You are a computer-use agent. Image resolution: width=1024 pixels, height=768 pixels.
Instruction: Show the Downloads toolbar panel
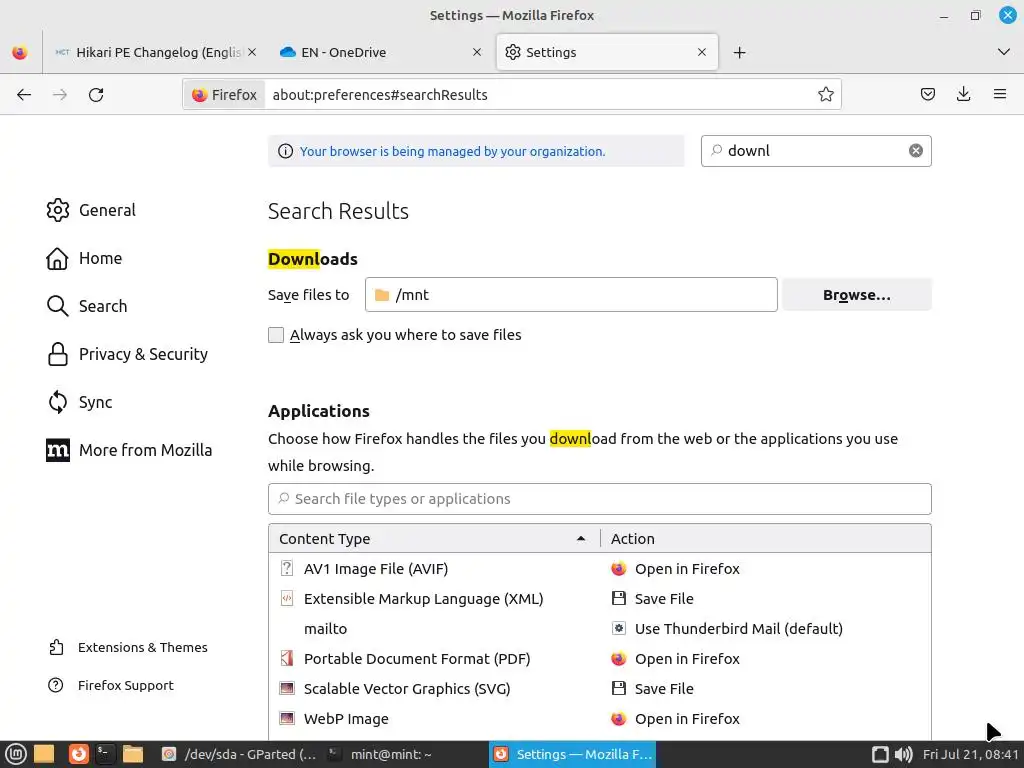click(x=963, y=94)
